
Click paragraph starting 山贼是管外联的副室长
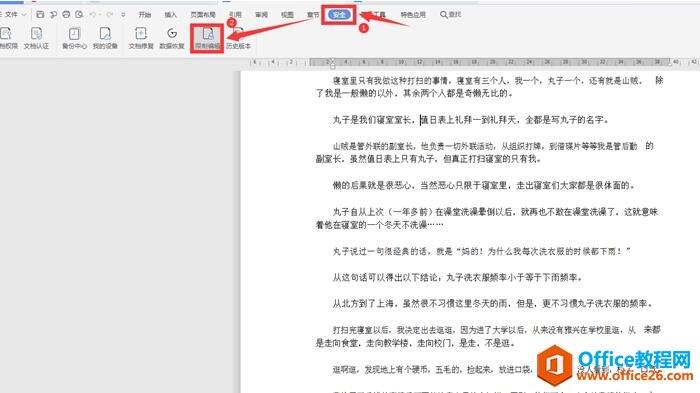coord(484,152)
